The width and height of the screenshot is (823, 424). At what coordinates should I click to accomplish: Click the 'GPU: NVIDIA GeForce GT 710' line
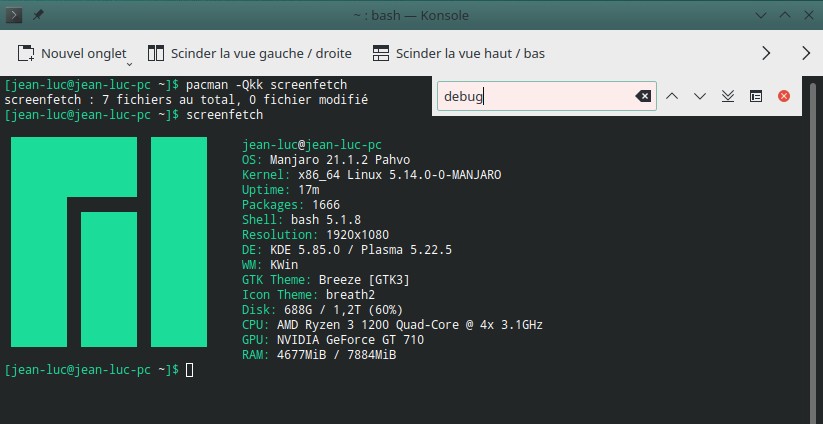[333, 340]
